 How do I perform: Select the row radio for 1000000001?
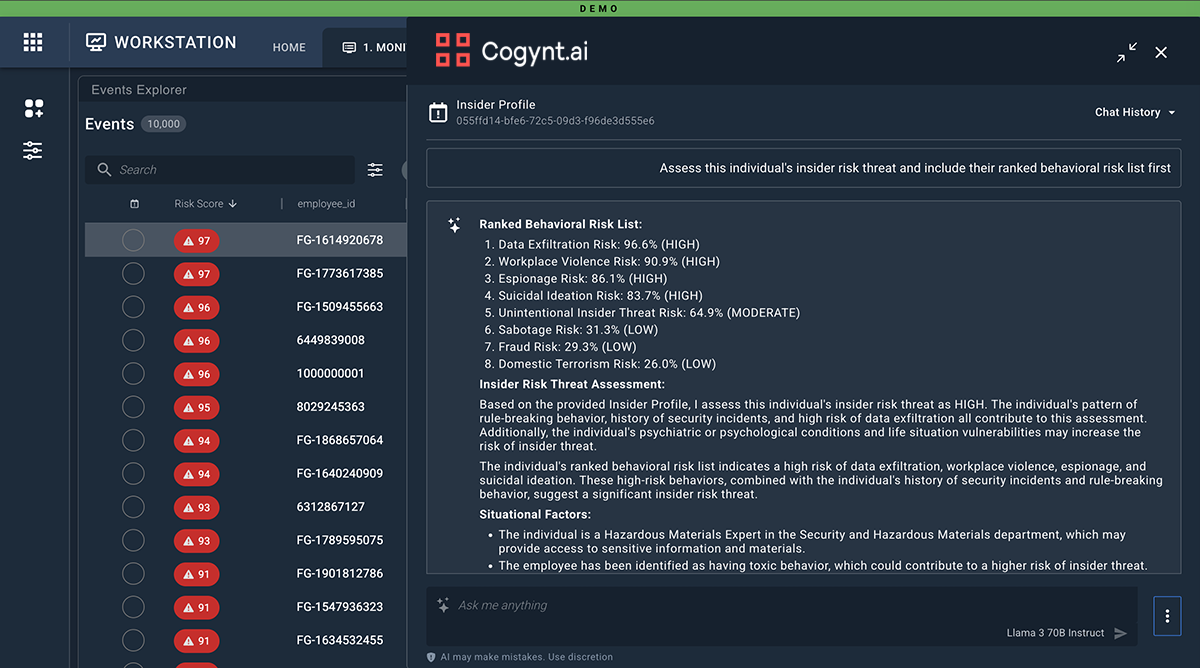point(133,373)
